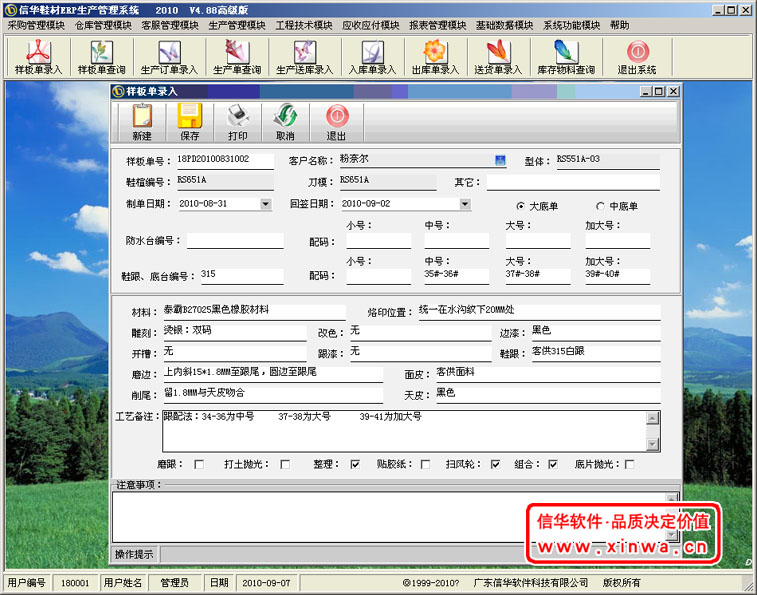Viewport: 757px width, 595px height.
Task: Click 鞋跟 field showing 客供315白跟
Action: tap(596, 354)
